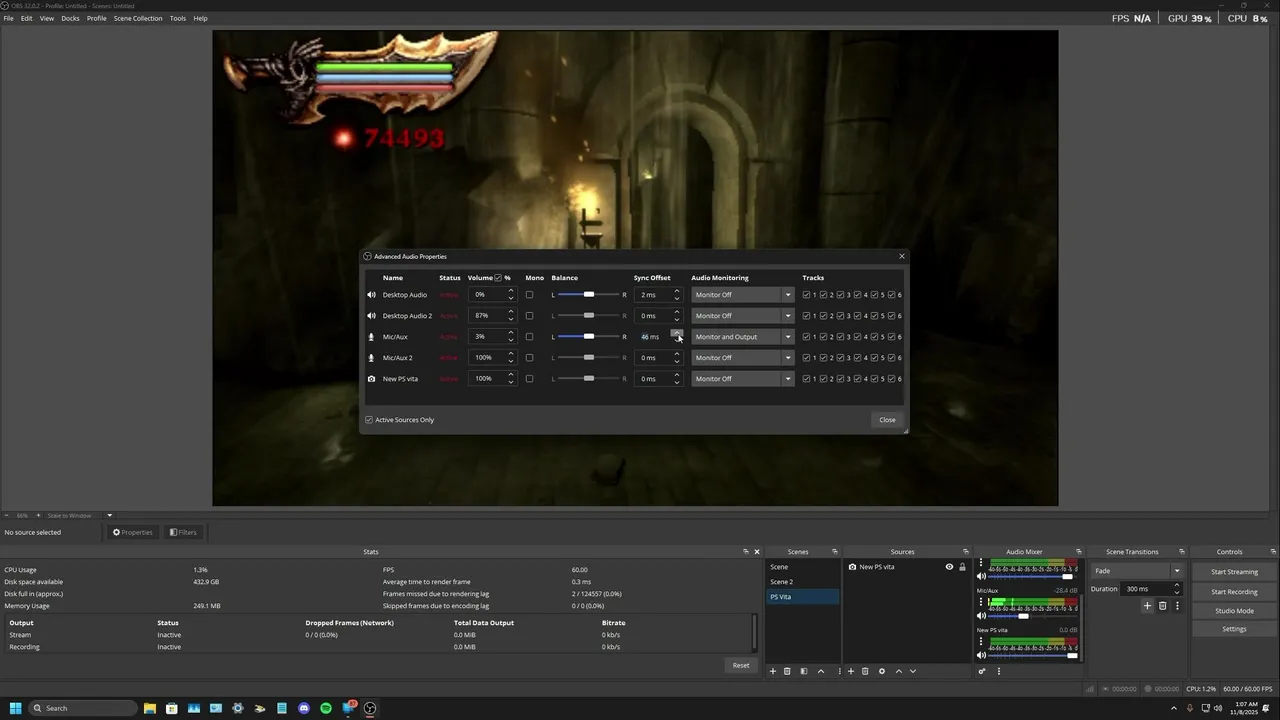The height and width of the screenshot is (720, 1280).
Task: Uncheck Active Sources Only checkbox
Action: point(369,420)
